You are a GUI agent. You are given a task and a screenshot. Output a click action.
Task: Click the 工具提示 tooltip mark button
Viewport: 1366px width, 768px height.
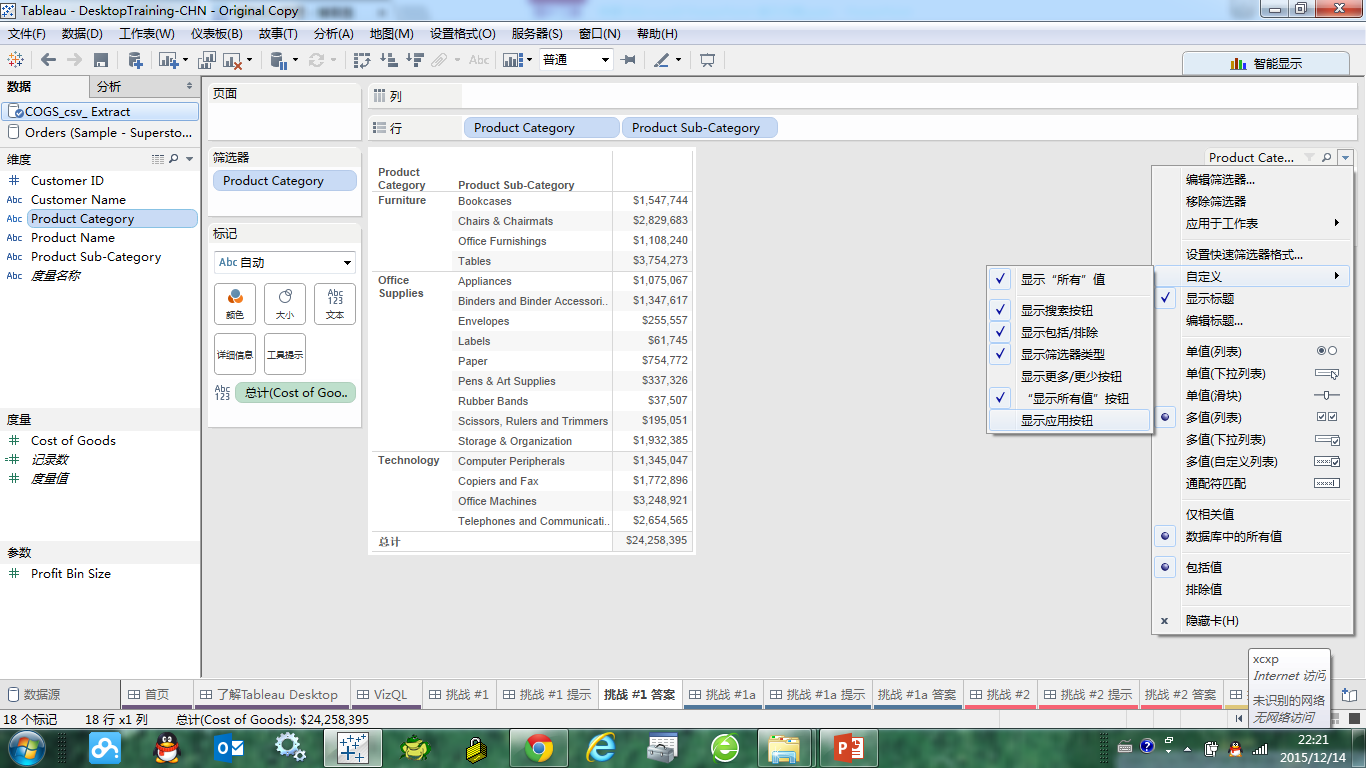point(285,354)
